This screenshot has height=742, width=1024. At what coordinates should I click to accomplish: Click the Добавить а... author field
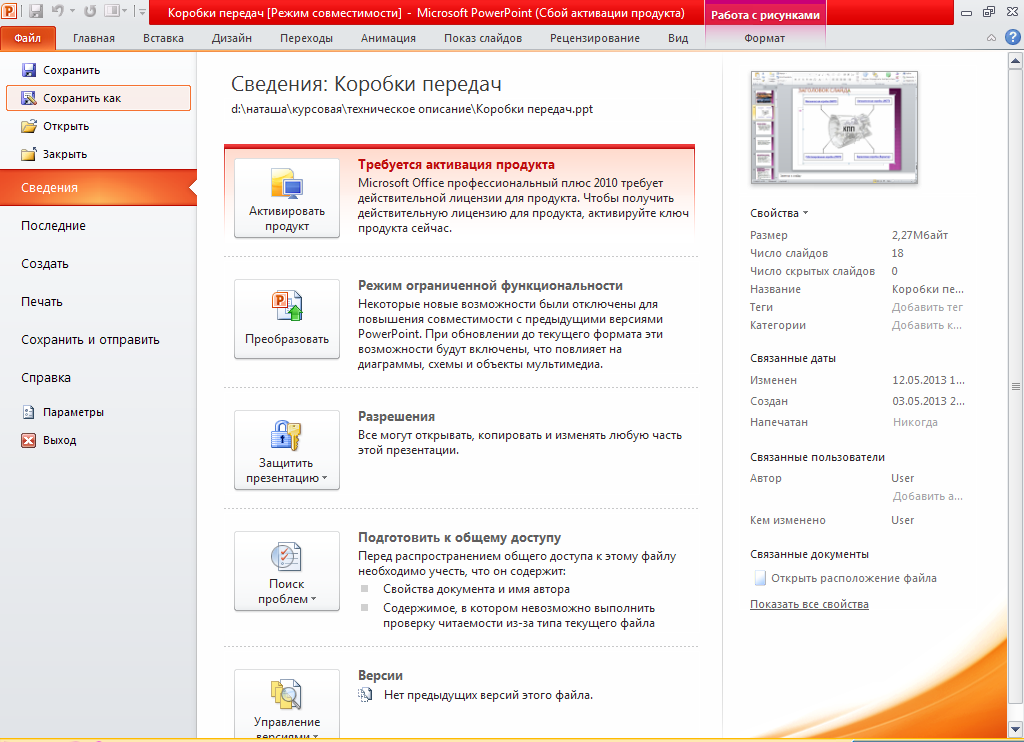[927, 496]
